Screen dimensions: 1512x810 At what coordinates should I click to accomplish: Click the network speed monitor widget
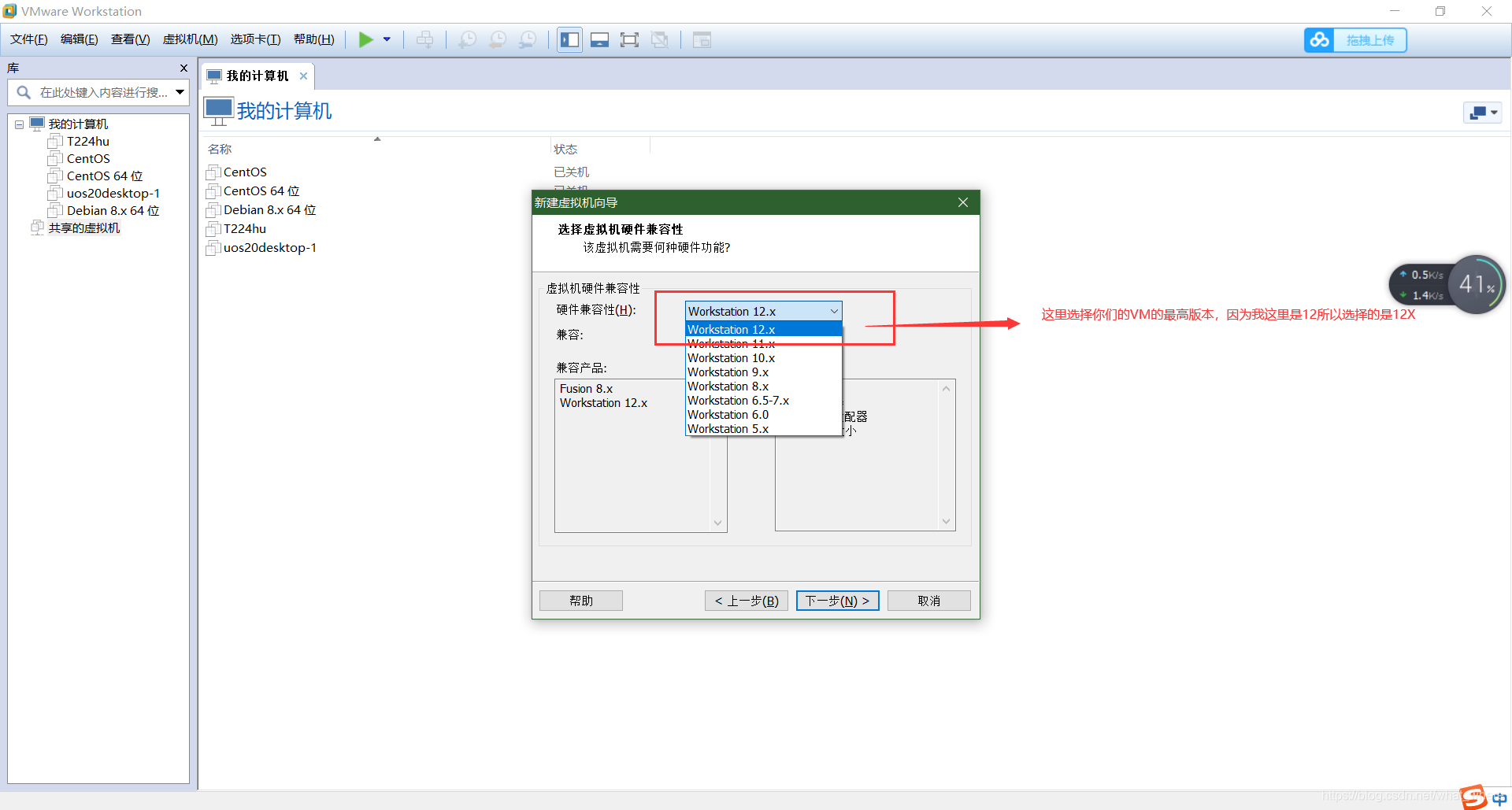(1447, 285)
